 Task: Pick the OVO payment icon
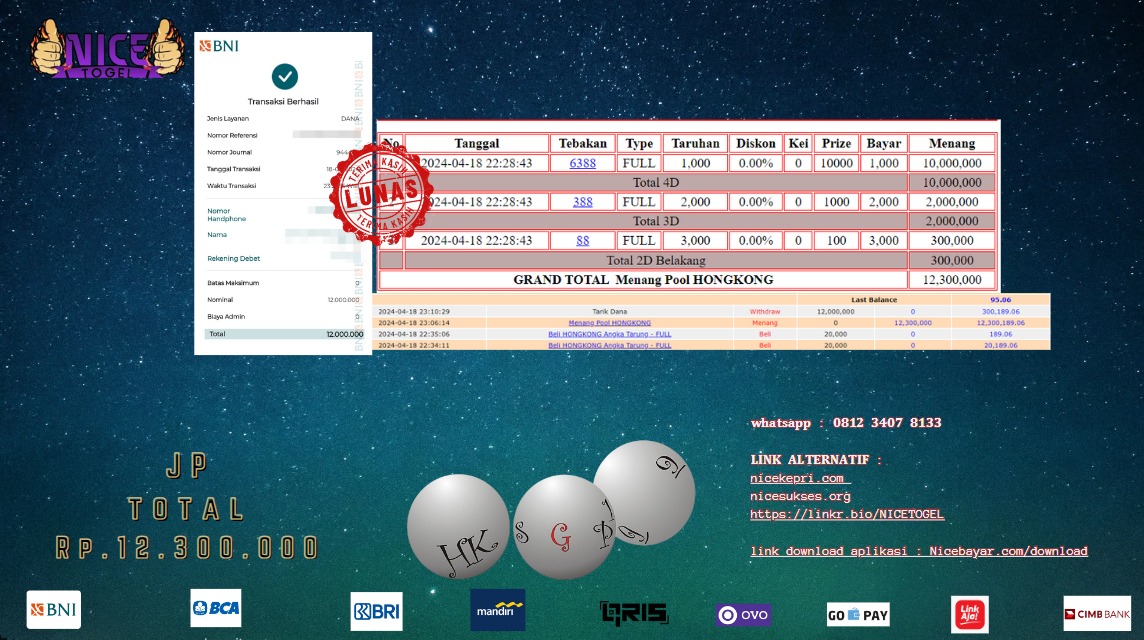(x=743, y=614)
